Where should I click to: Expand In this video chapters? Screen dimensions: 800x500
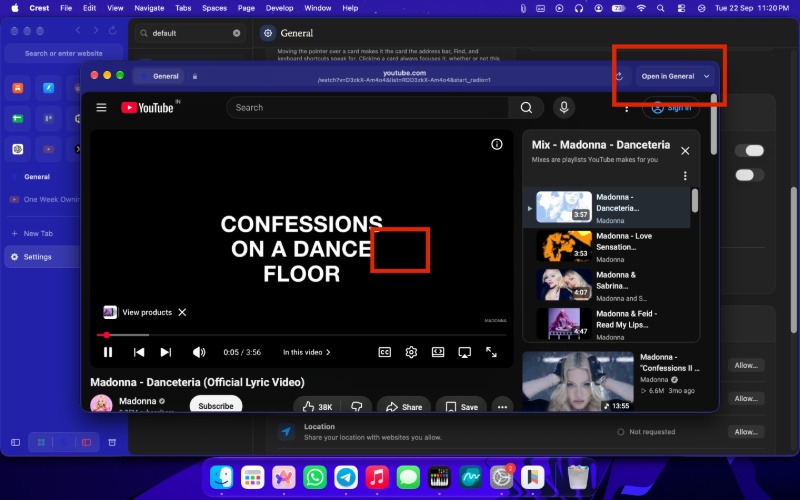click(x=307, y=352)
